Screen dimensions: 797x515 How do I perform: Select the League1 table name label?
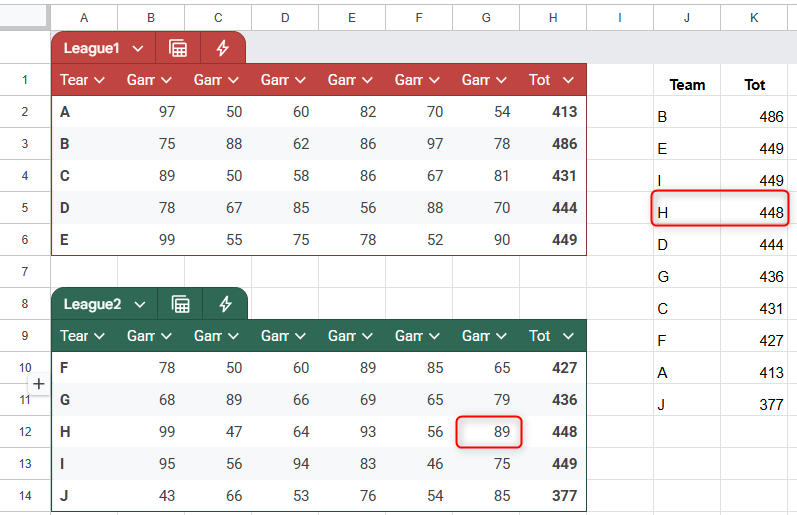coord(91,48)
